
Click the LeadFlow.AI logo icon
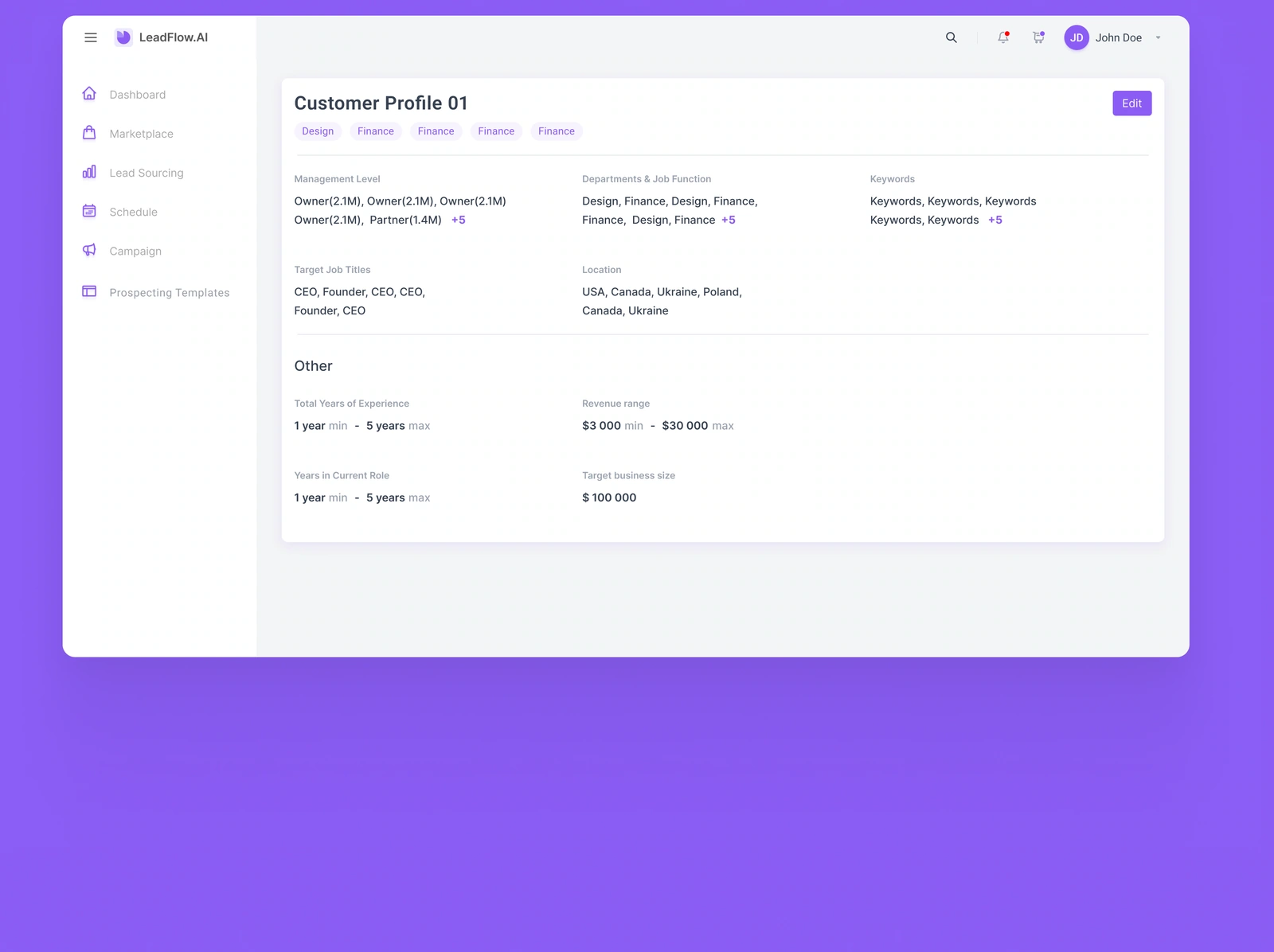(123, 37)
